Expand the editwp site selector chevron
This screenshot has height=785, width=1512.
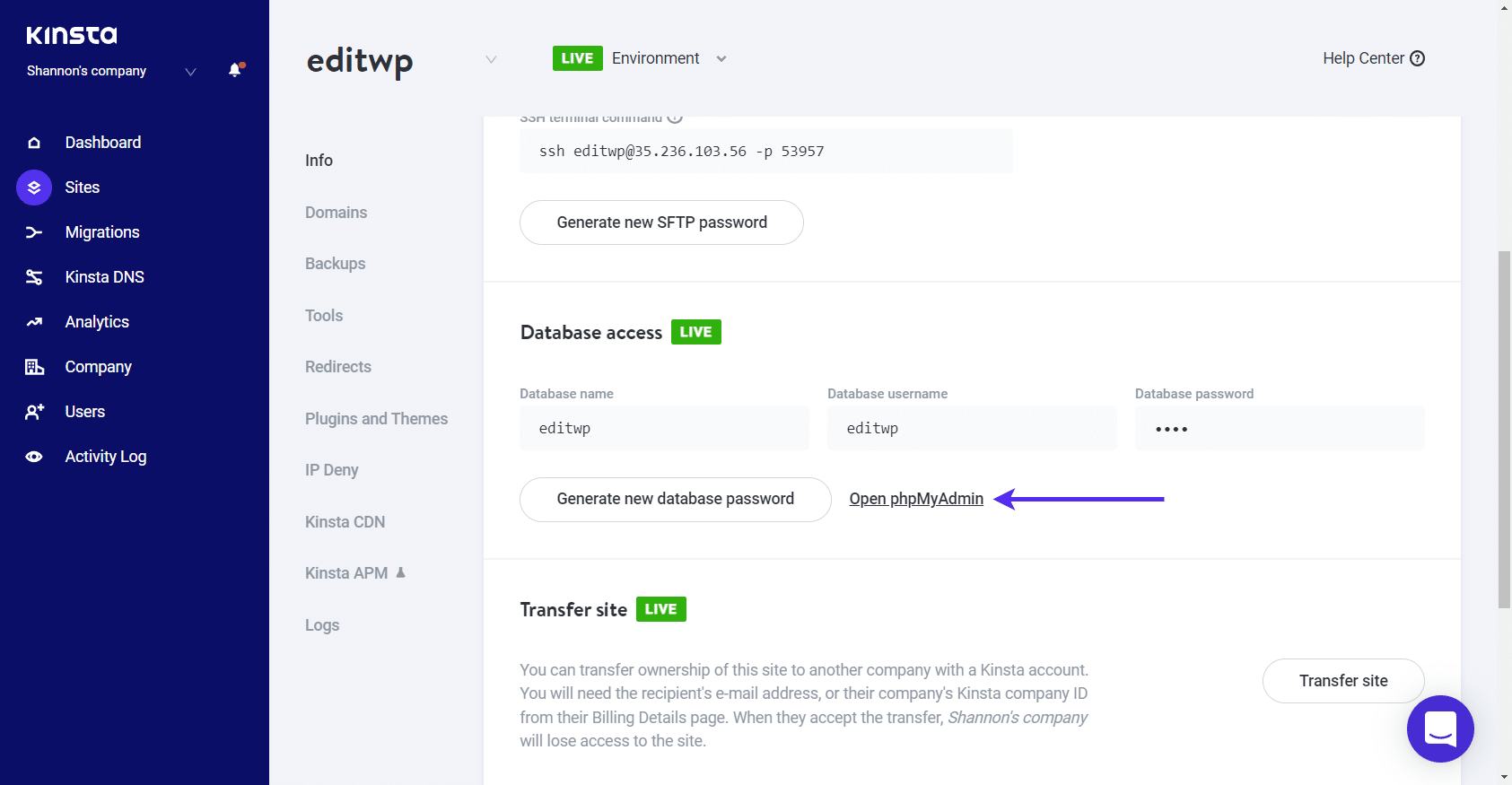[x=491, y=59]
